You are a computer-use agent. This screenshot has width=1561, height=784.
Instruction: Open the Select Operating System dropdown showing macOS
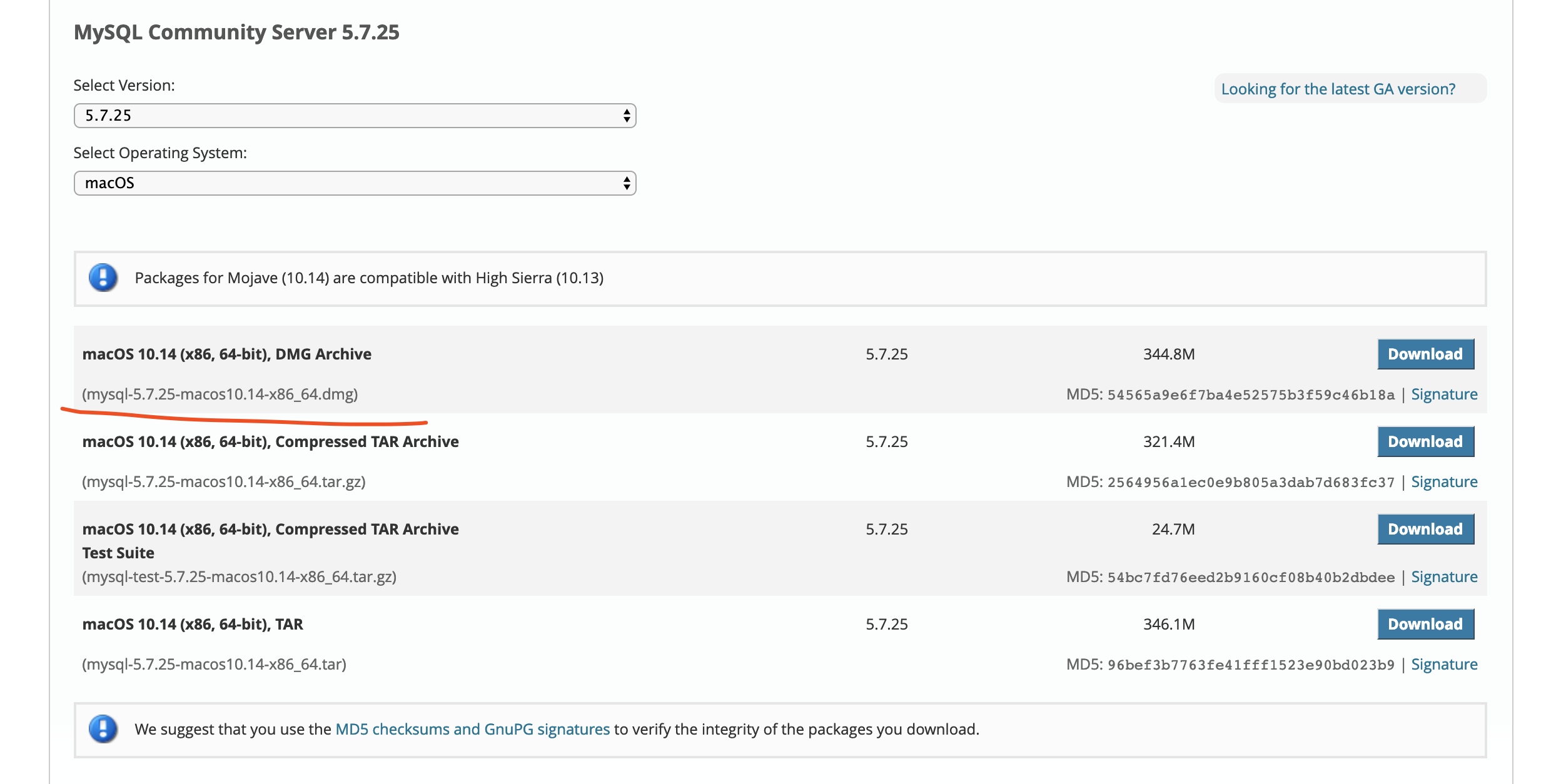pos(355,183)
